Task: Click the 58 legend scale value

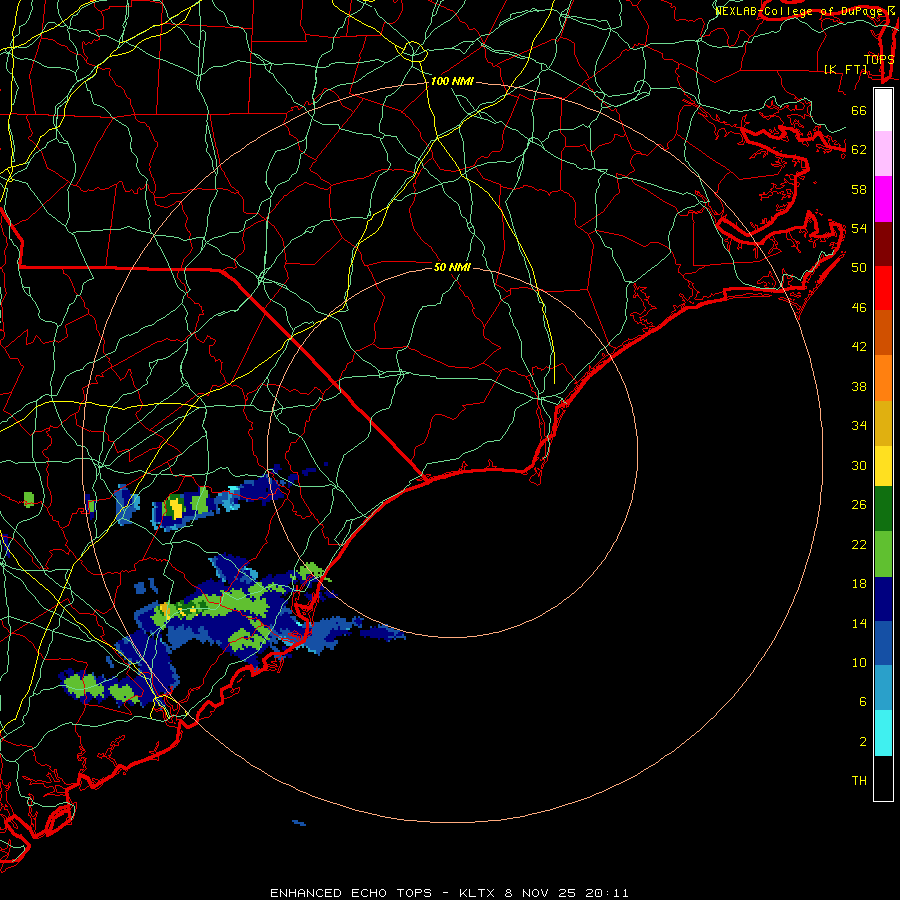Action: coord(859,189)
